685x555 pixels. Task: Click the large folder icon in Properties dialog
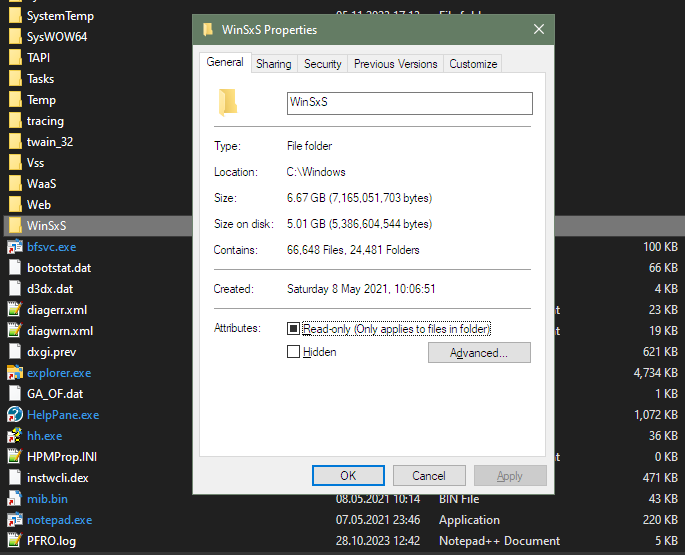(228, 103)
